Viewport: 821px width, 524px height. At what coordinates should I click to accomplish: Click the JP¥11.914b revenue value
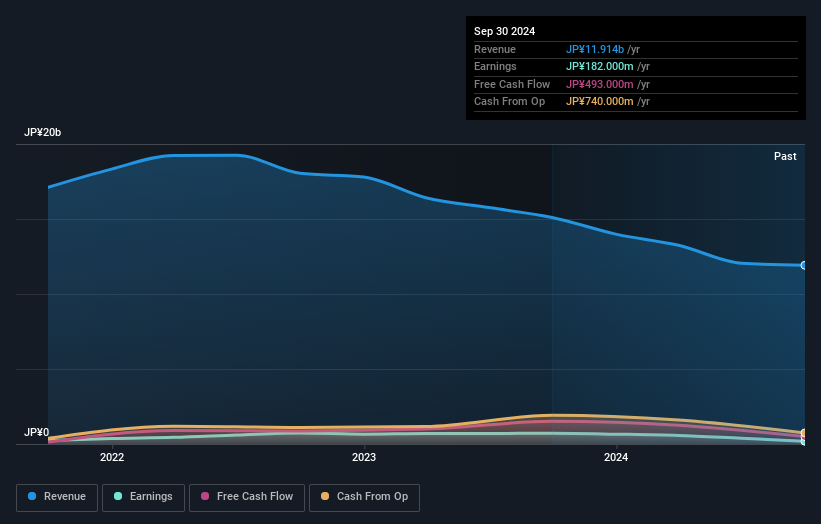595,49
